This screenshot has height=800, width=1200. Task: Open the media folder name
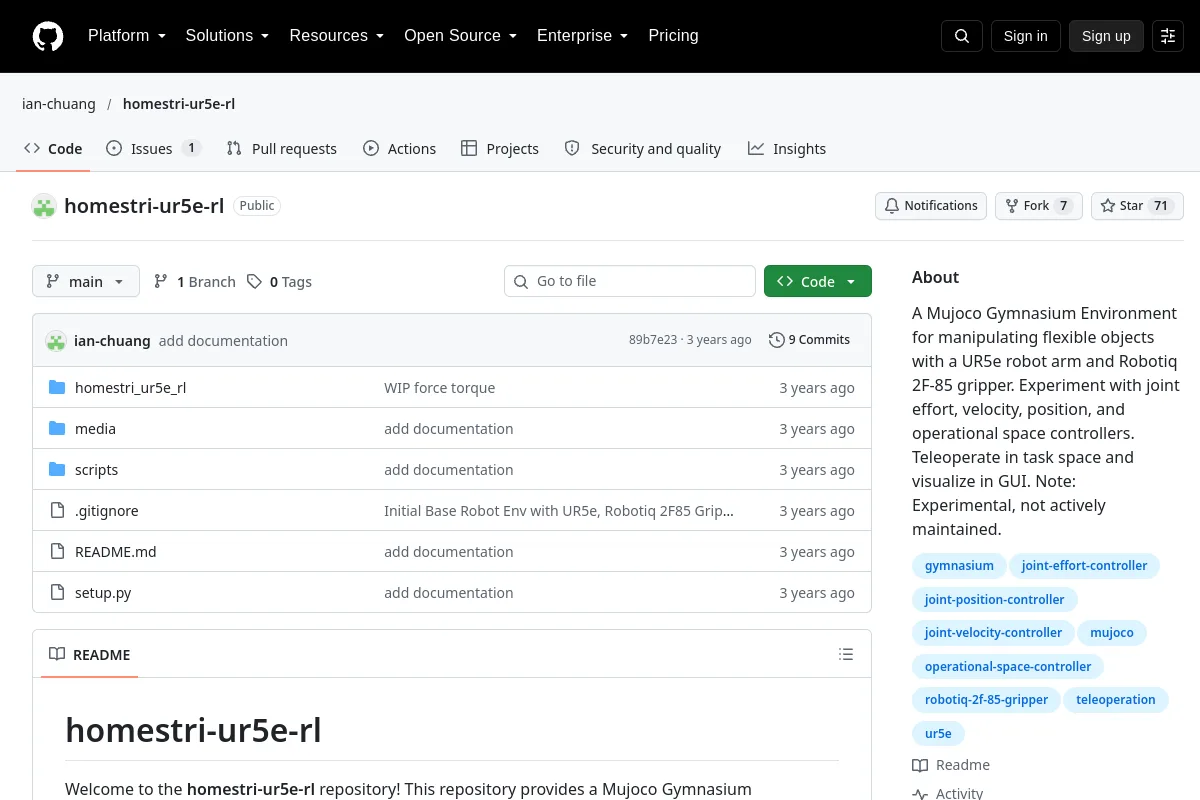(x=96, y=429)
